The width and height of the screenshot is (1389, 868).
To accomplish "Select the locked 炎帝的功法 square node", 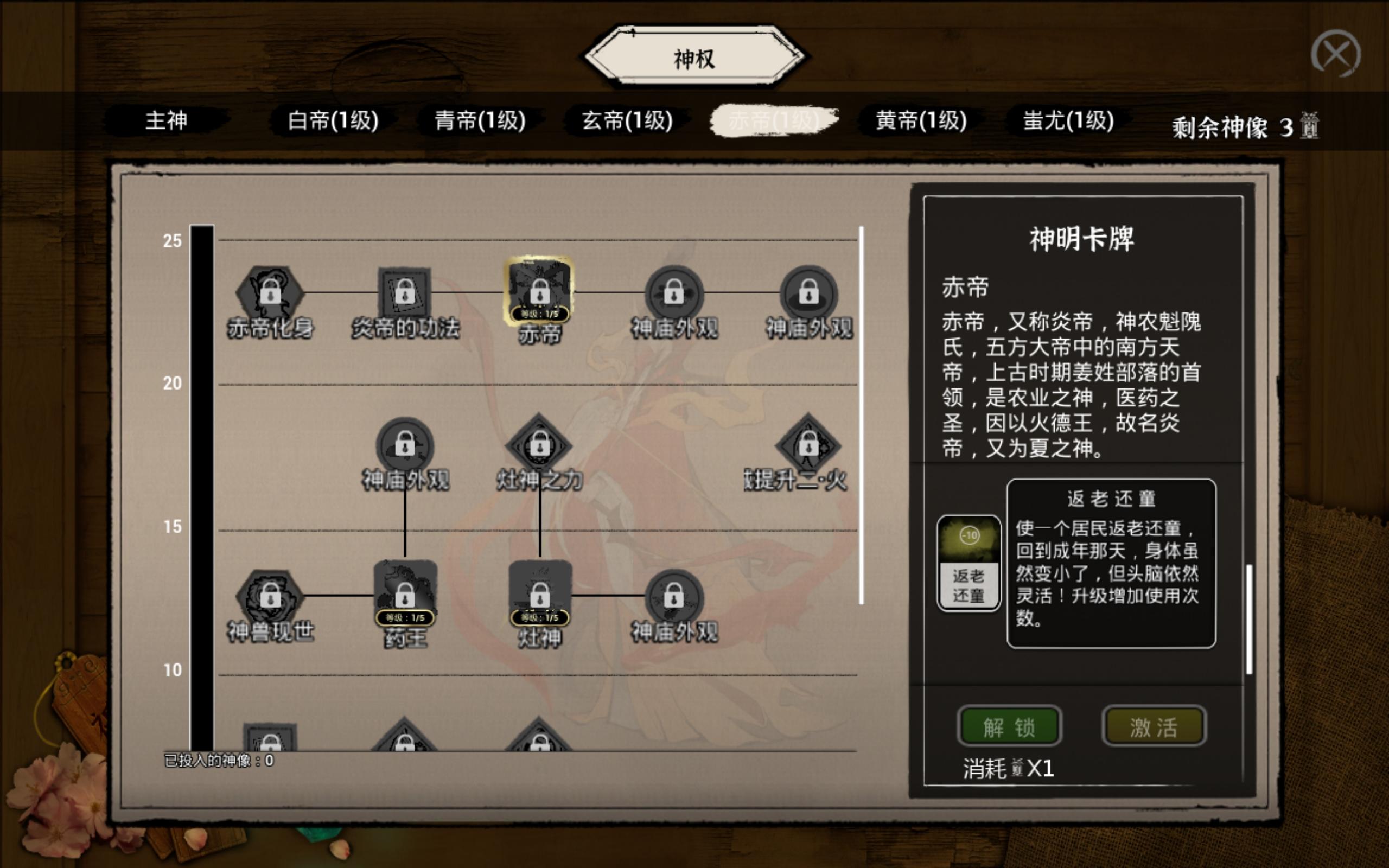I will (405, 293).
